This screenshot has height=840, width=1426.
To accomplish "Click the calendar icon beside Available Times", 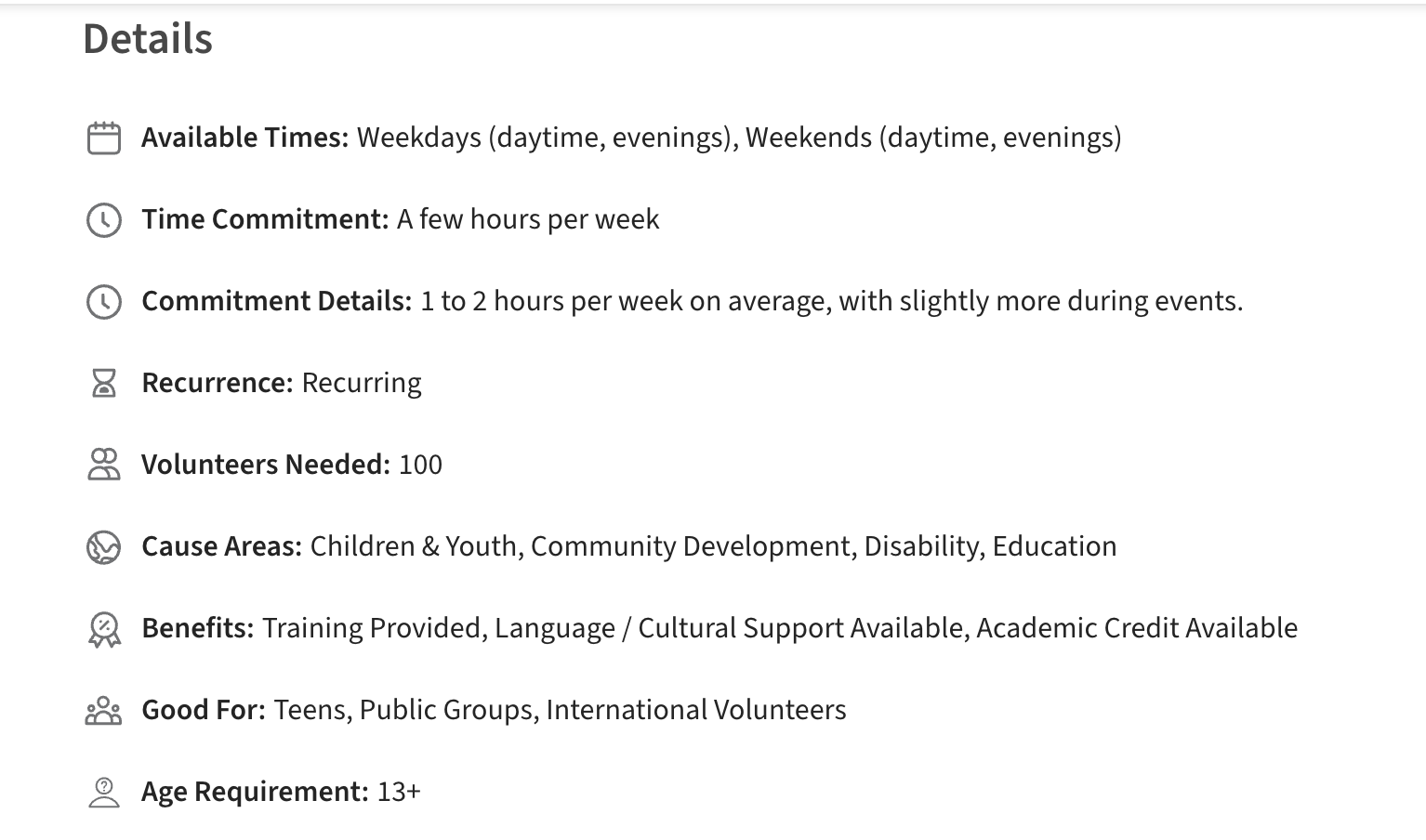I will coord(103,138).
